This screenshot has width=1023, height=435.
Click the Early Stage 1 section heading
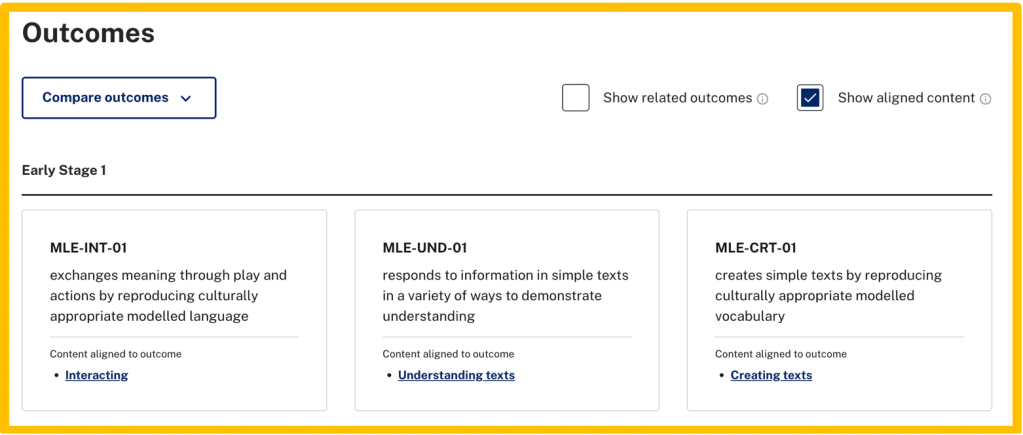click(64, 170)
